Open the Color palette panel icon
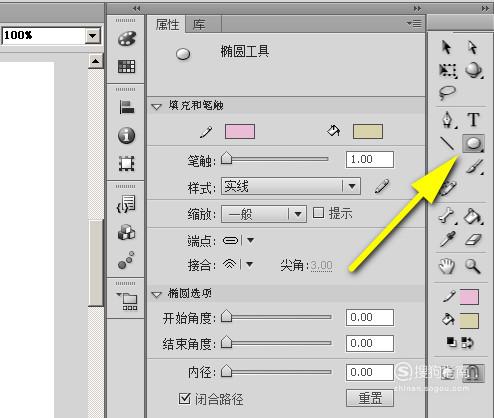 tap(126, 39)
